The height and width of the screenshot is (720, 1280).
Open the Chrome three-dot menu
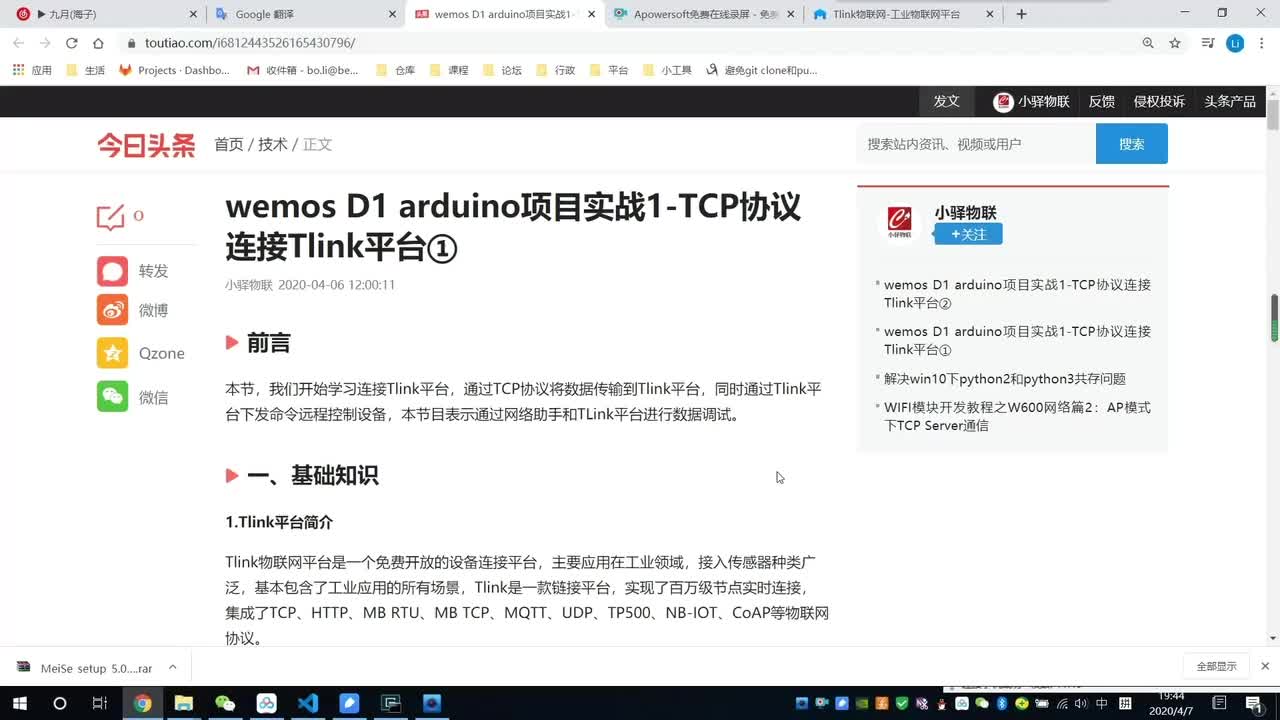tap(1262, 43)
